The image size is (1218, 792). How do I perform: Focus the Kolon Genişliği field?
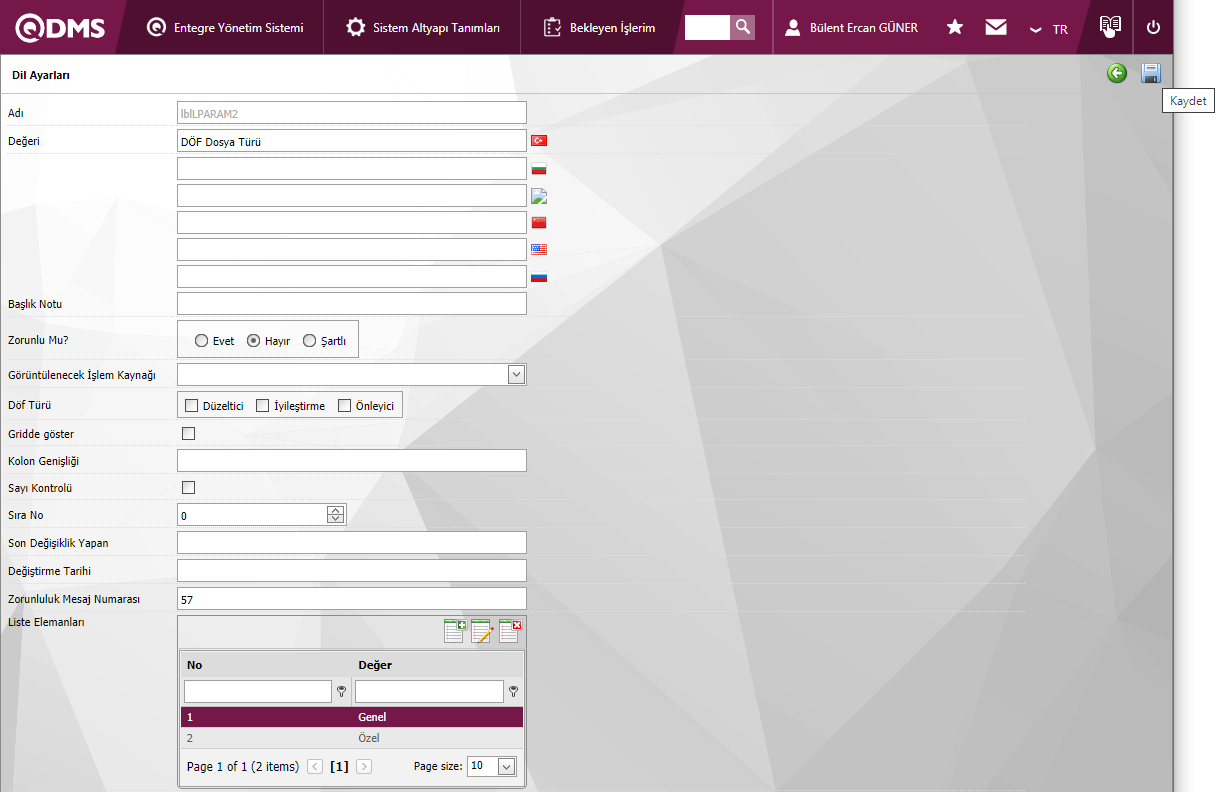352,461
